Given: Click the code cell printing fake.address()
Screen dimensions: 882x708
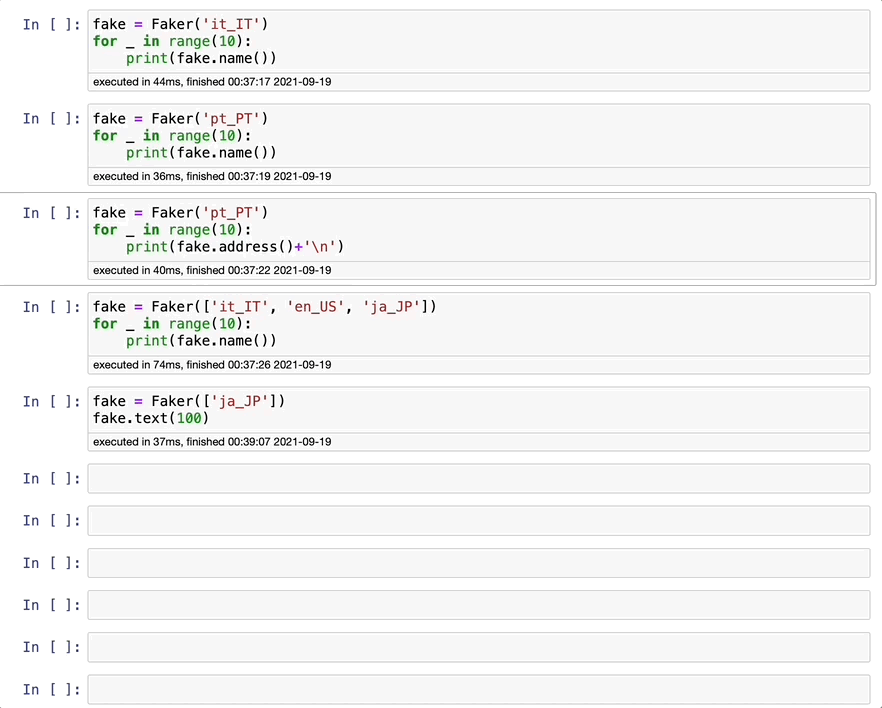Looking at the screenshot, I should tap(478, 229).
